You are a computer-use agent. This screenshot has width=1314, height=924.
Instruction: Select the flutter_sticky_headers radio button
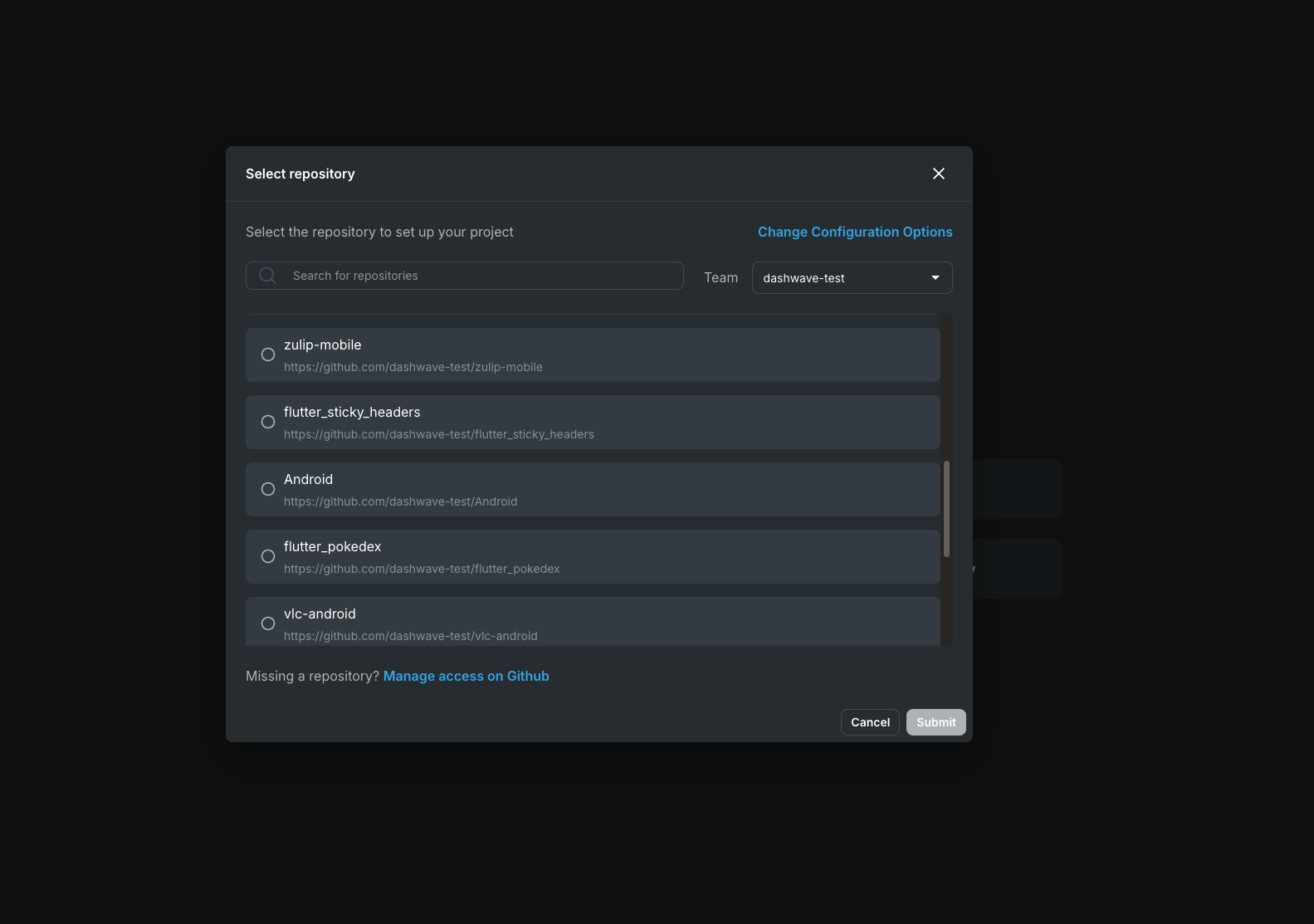[268, 422]
